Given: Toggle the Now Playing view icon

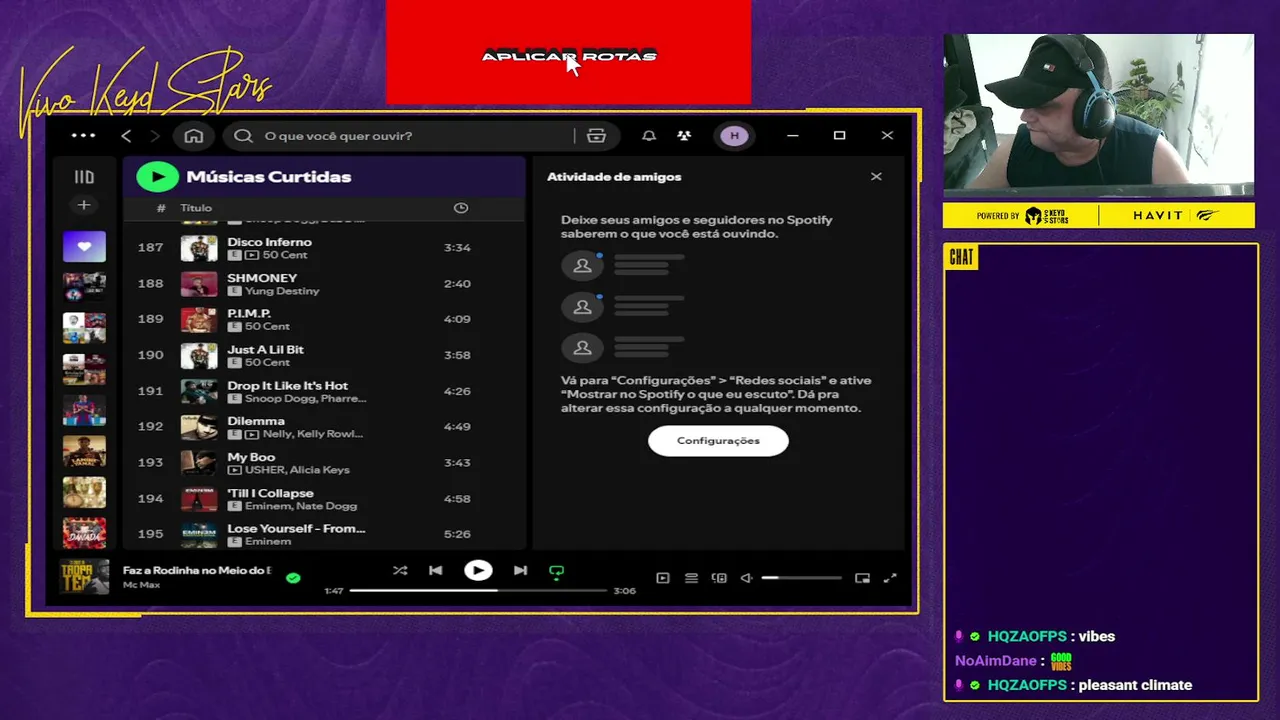Looking at the screenshot, I should pos(662,578).
